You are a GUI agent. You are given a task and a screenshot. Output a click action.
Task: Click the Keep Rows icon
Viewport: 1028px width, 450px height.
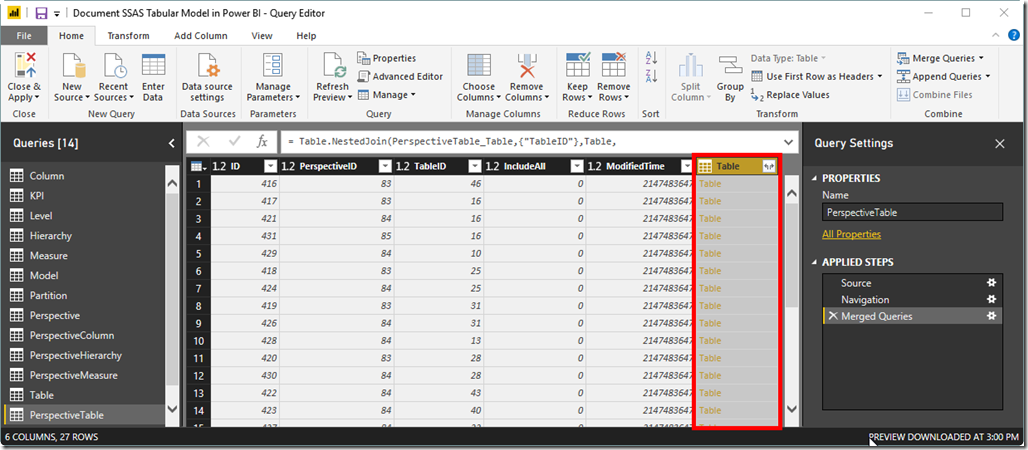point(578,66)
